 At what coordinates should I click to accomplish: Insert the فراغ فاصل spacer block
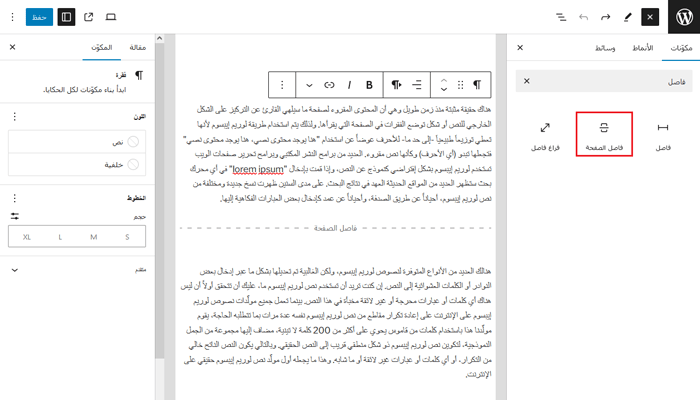click(x=545, y=134)
